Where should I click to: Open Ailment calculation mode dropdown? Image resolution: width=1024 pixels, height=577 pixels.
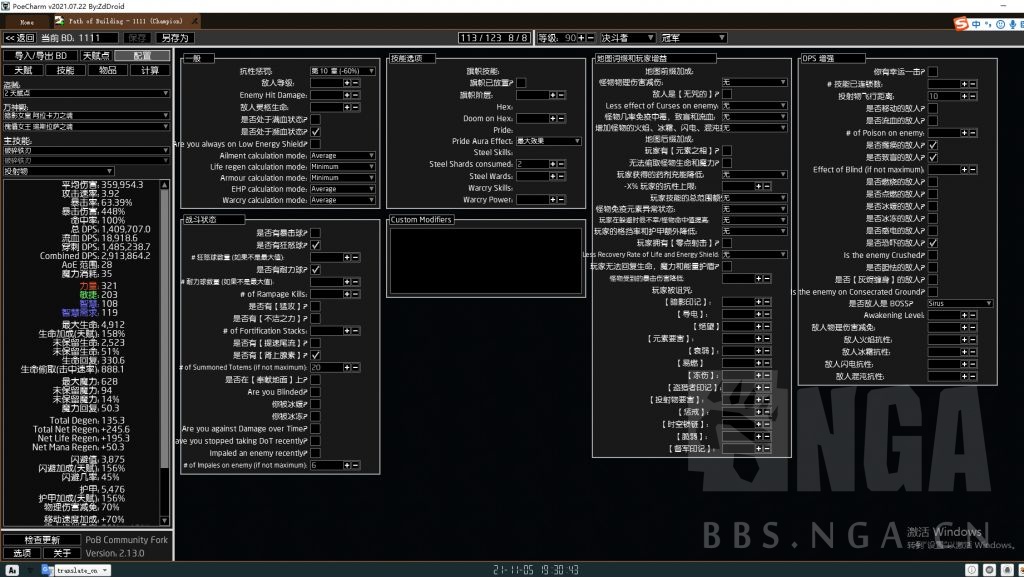point(343,156)
